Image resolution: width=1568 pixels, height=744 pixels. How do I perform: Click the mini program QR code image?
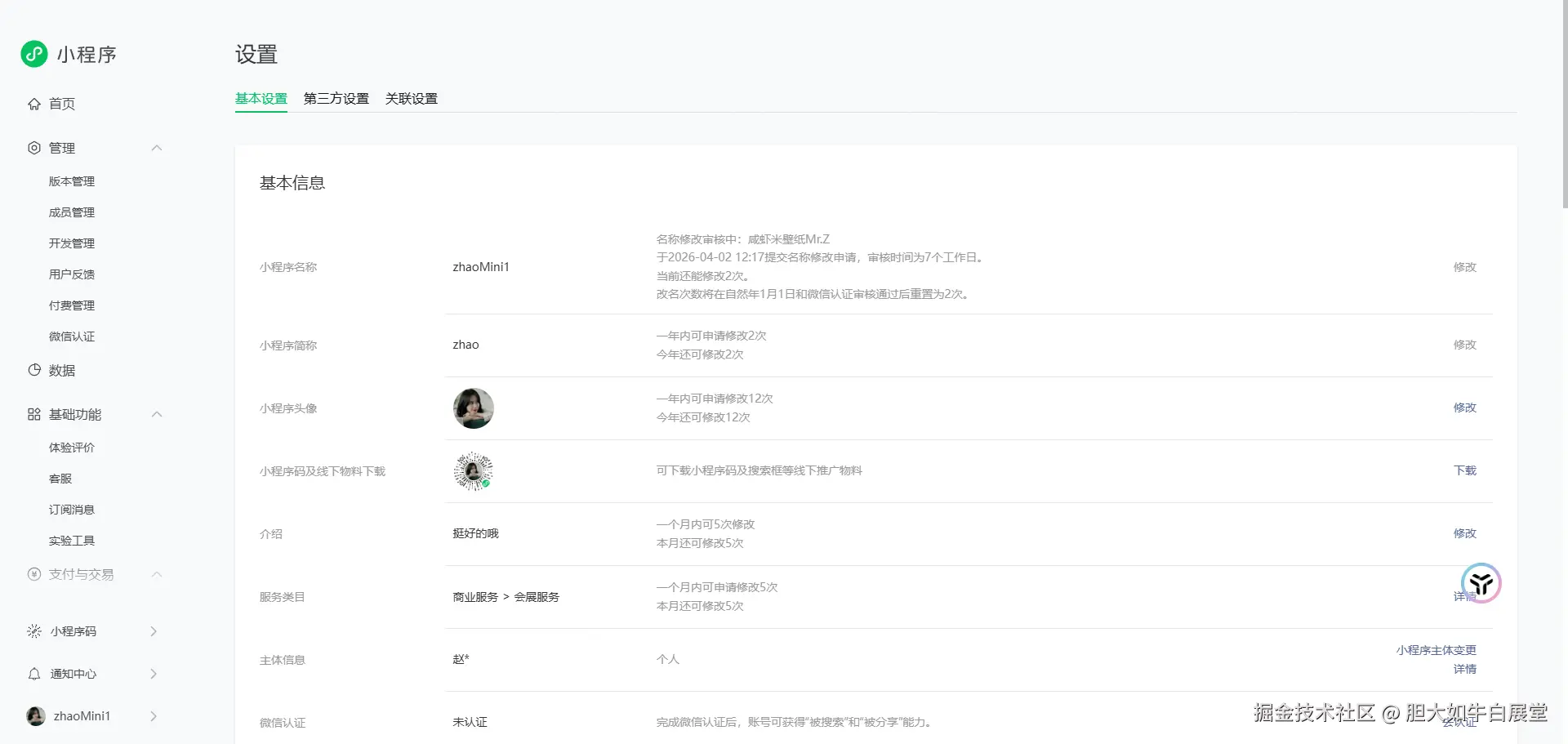pyautogui.click(x=474, y=471)
